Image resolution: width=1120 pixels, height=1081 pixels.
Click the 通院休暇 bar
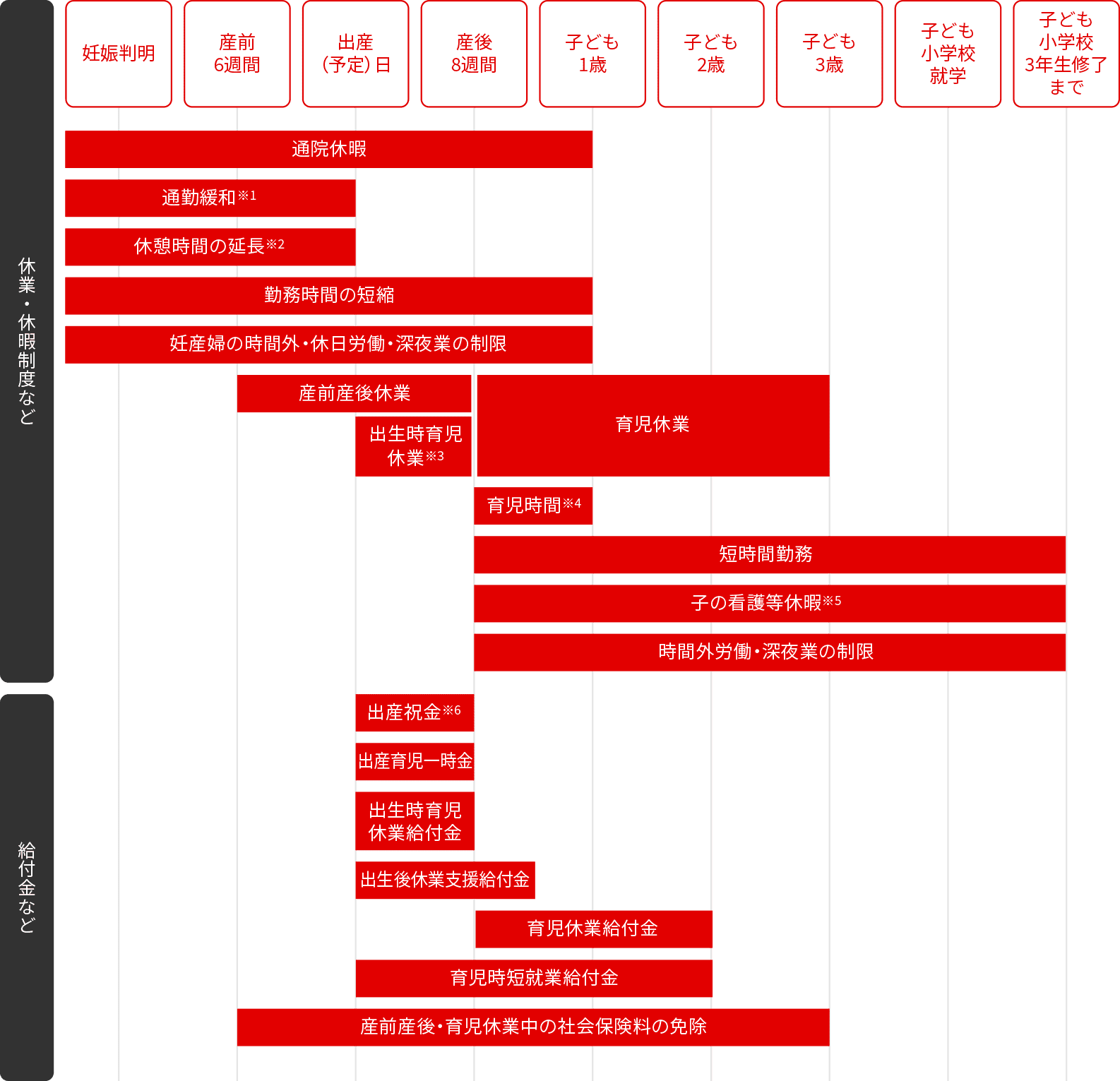click(329, 149)
